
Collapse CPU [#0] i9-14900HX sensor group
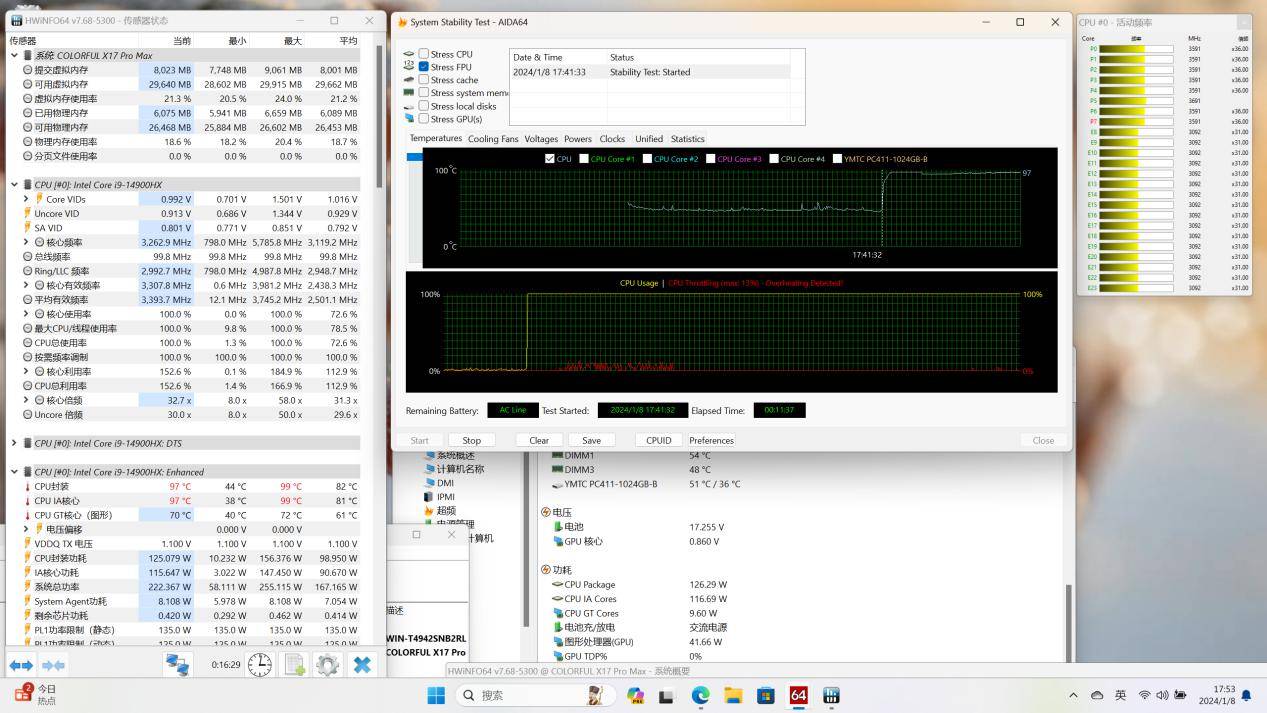[14, 185]
